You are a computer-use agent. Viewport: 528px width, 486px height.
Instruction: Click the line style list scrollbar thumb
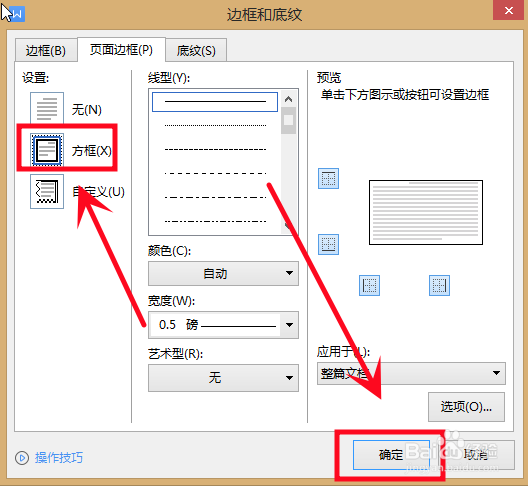[x=289, y=121]
